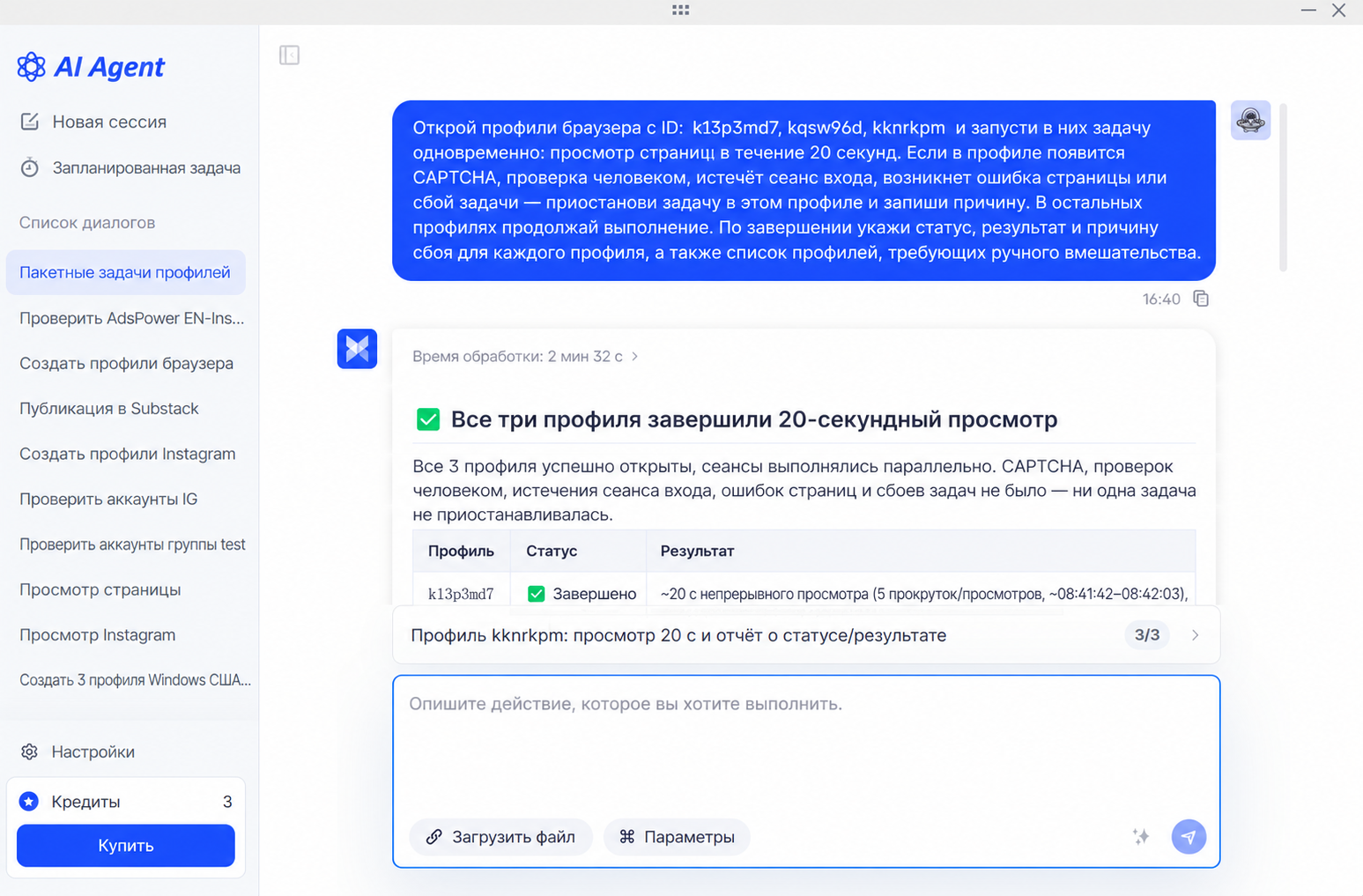Click the 16:40 message timestamp
The height and width of the screenshot is (896, 1363).
click(1161, 300)
